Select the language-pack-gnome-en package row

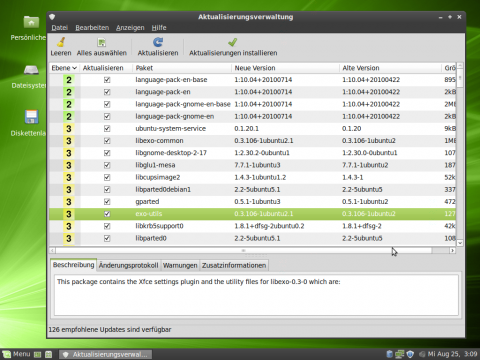[252, 116]
